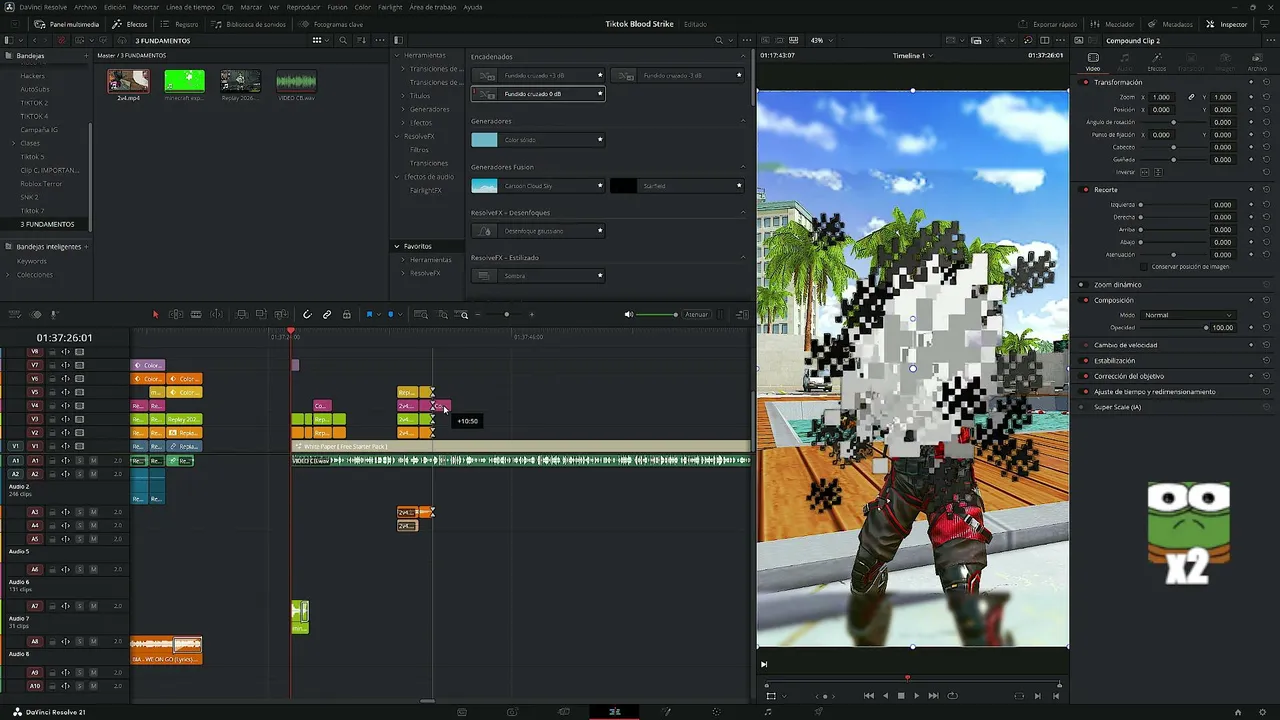Select the timeline selection arrow tool
The height and width of the screenshot is (720, 1280).
(155, 315)
